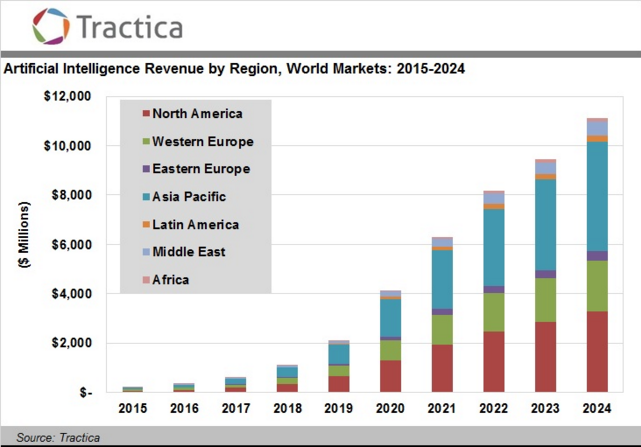Select the Western Europe green legend swatch
The width and height of the screenshot is (641, 447).
(146, 142)
